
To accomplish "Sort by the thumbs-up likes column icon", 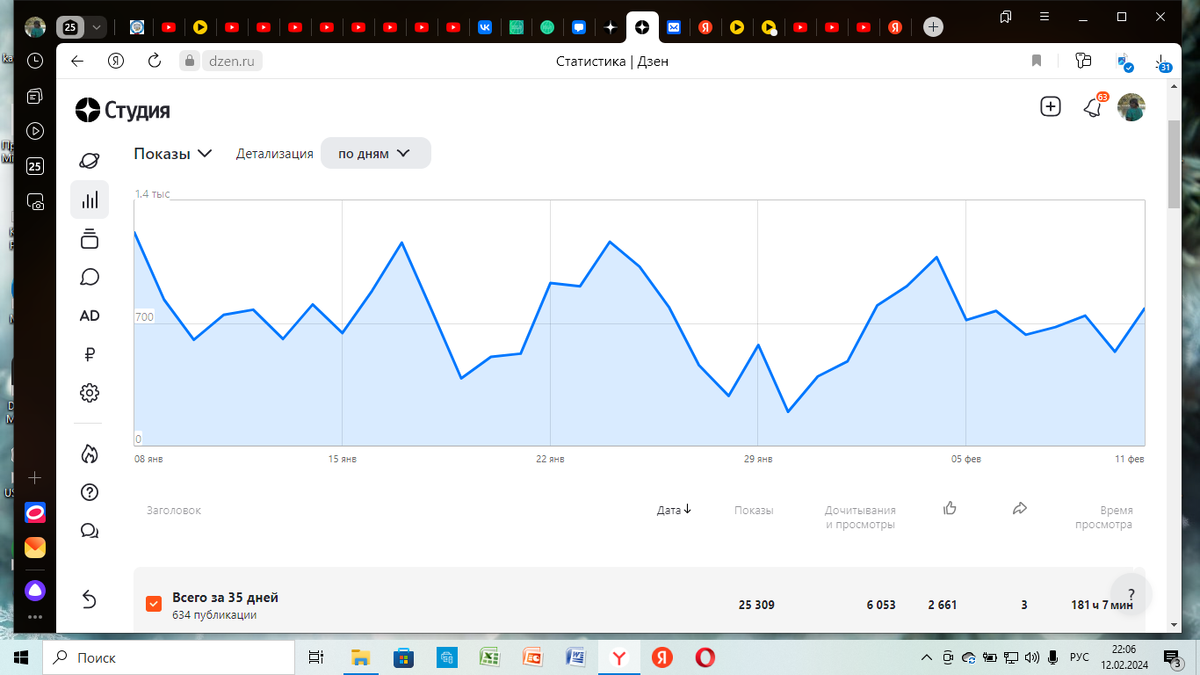I will coord(950,509).
